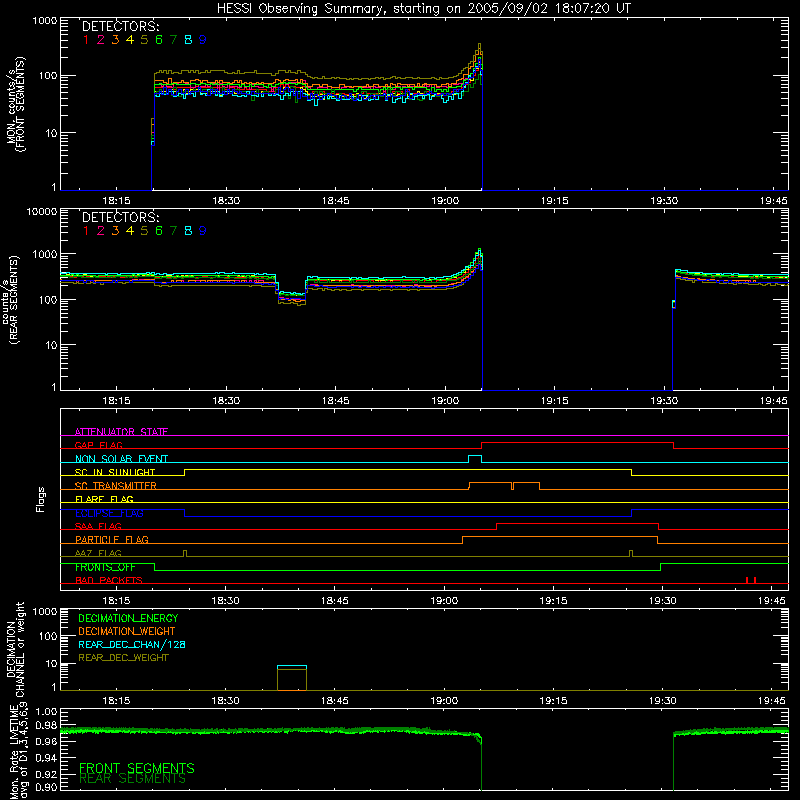
Task: Click the ATTENUATOR STATE flag label
Action: coord(121,432)
